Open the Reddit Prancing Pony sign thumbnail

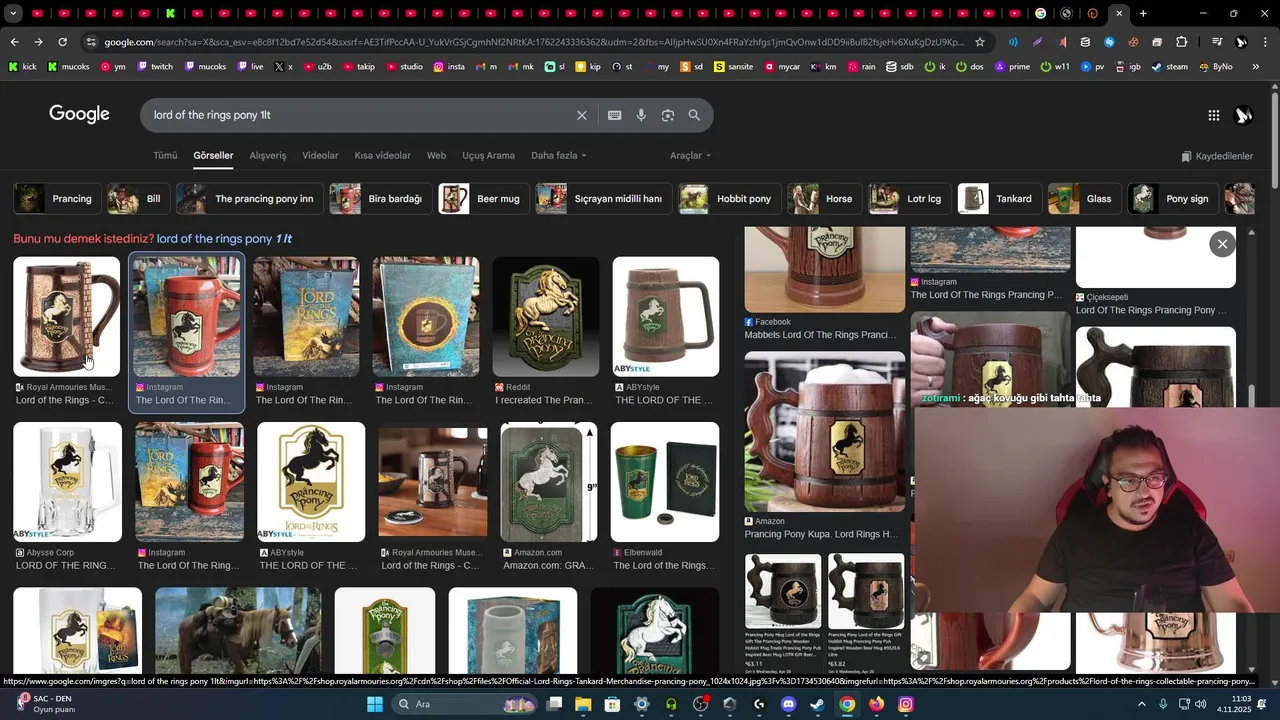click(546, 317)
